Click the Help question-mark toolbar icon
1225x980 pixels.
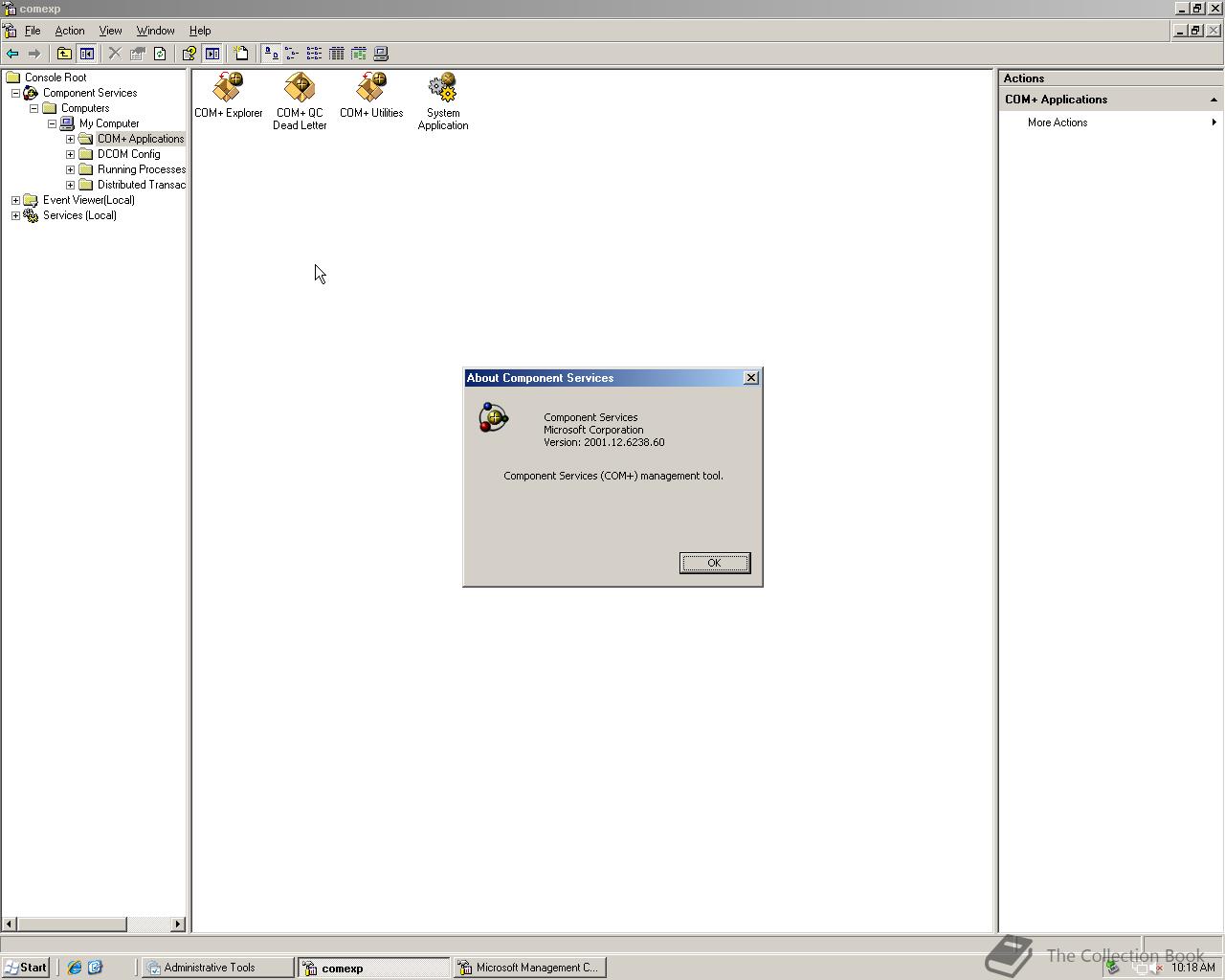pyautogui.click(x=189, y=54)
